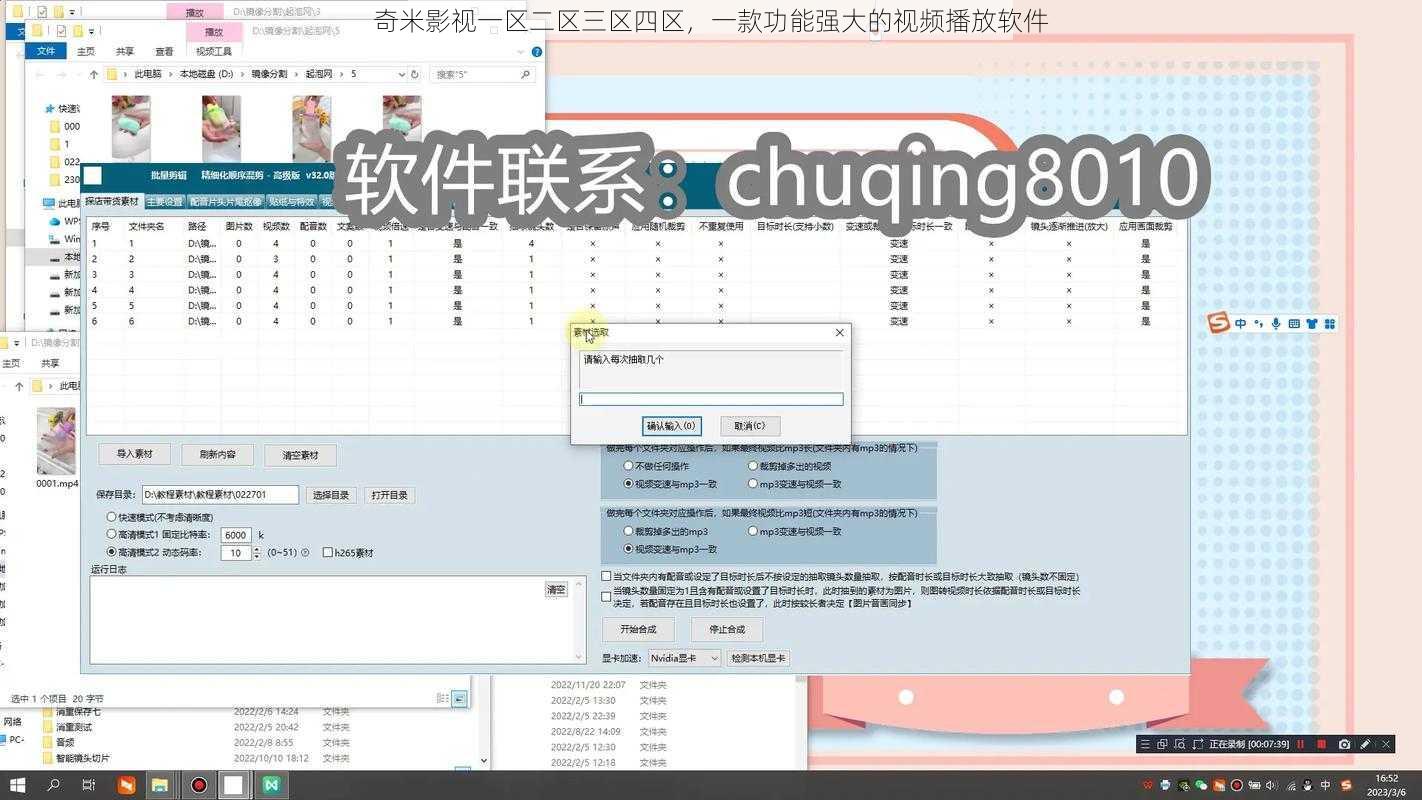Click the Sogou voice input microphone icon
1422x800 pixels.
pyautogui.click(x=1275, y=324)
